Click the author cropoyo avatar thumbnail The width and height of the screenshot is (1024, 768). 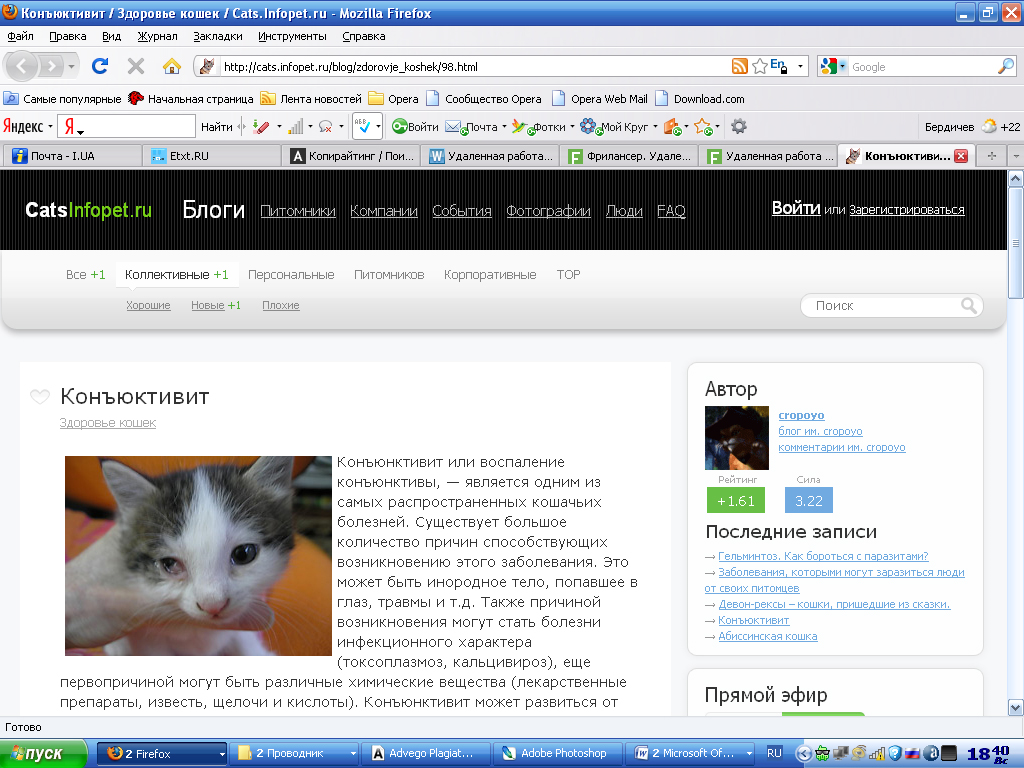pos(737,438)
